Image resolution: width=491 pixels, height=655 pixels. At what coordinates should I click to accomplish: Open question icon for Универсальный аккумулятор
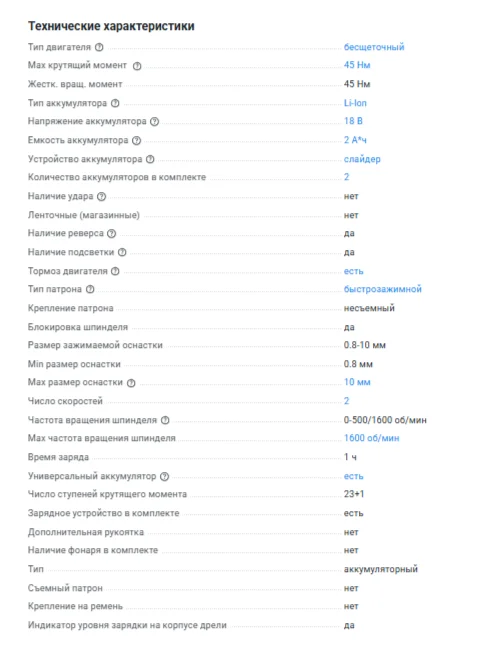[165, 476]
